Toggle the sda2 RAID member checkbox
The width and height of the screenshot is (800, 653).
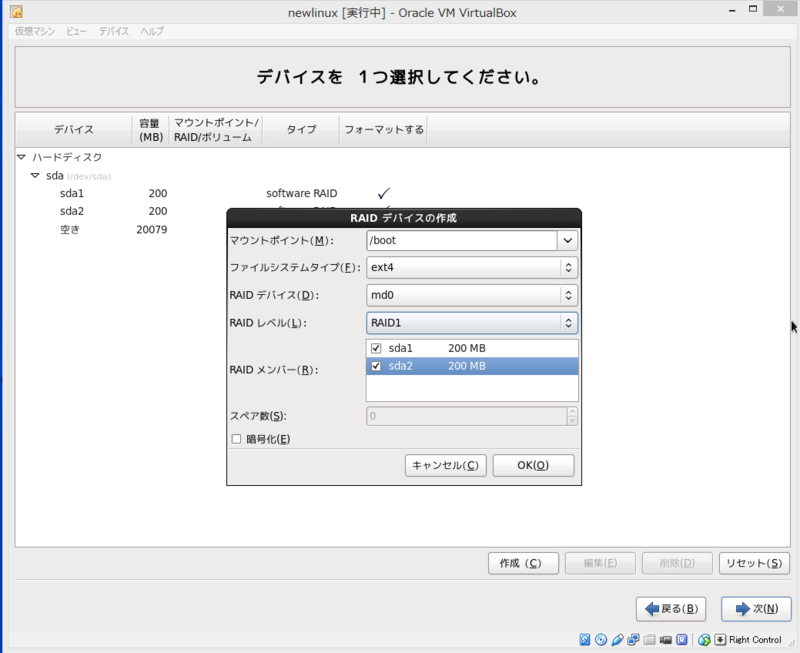[376, 366]
